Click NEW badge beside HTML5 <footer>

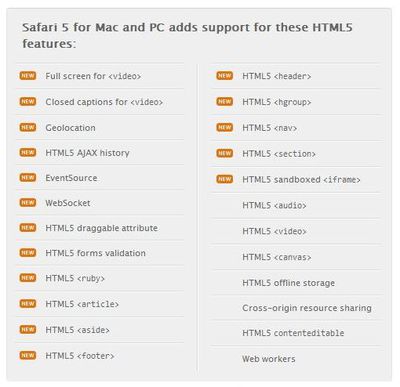[x=28, y=355]
